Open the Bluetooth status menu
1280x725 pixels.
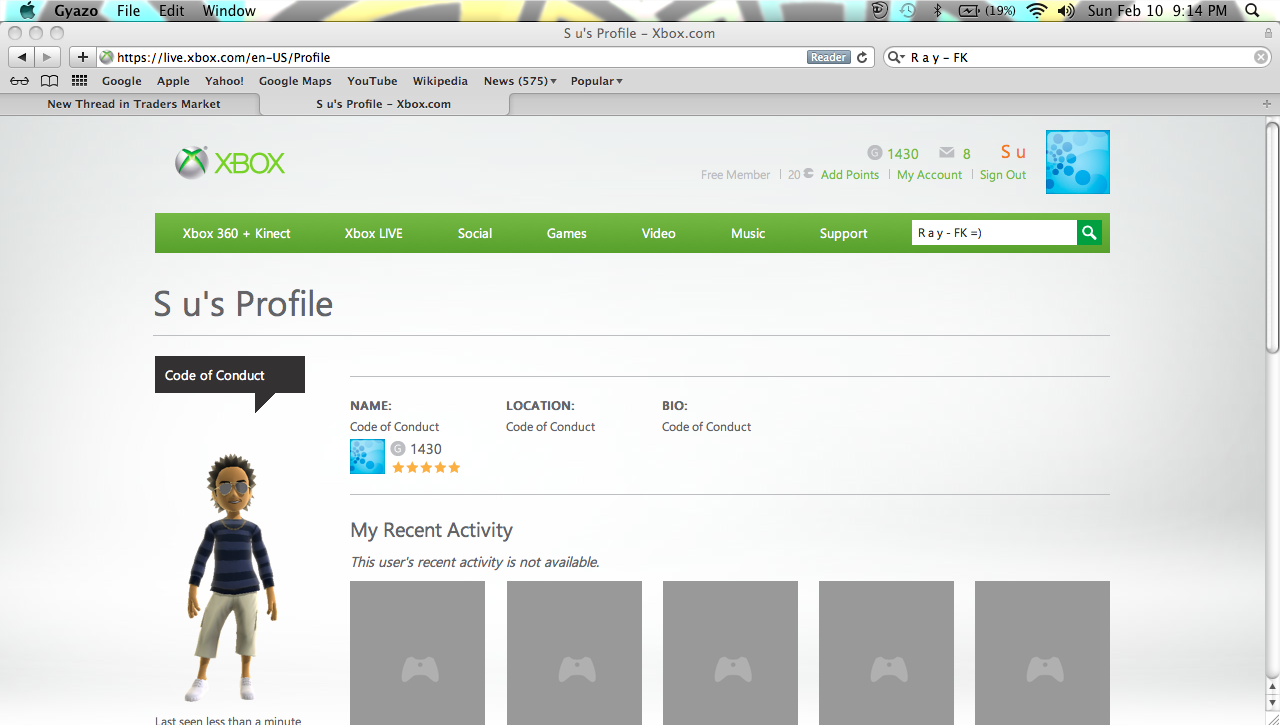(938, 11)
